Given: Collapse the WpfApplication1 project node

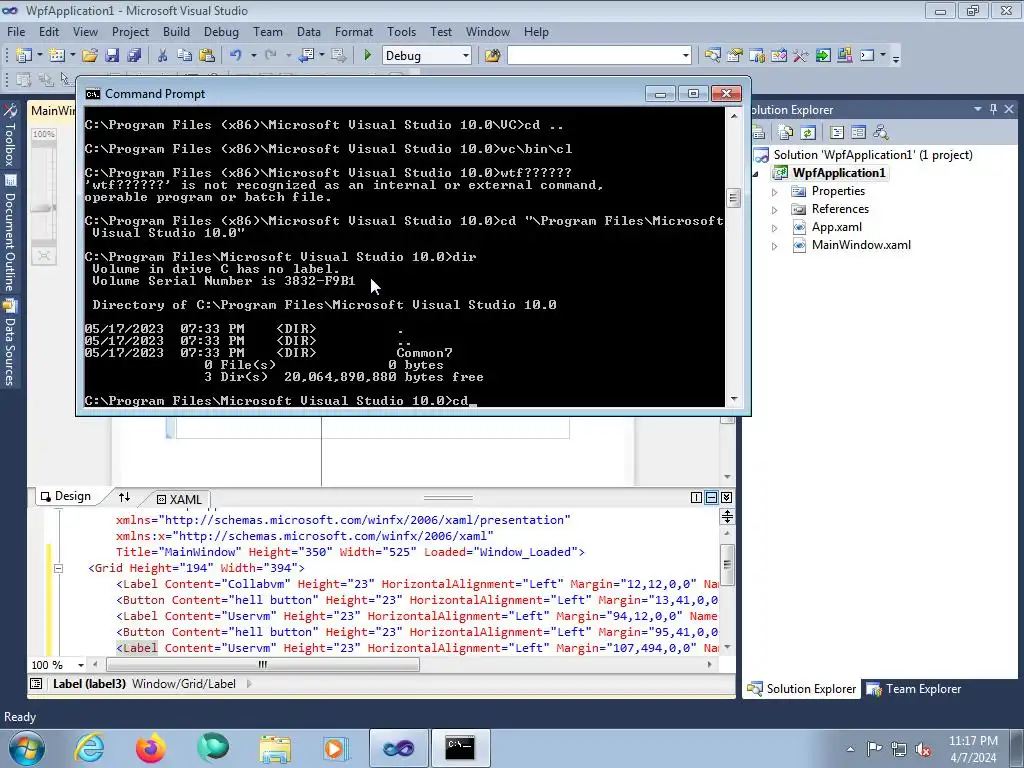Looking at the screenshot, I should click(x=756, y=174).
